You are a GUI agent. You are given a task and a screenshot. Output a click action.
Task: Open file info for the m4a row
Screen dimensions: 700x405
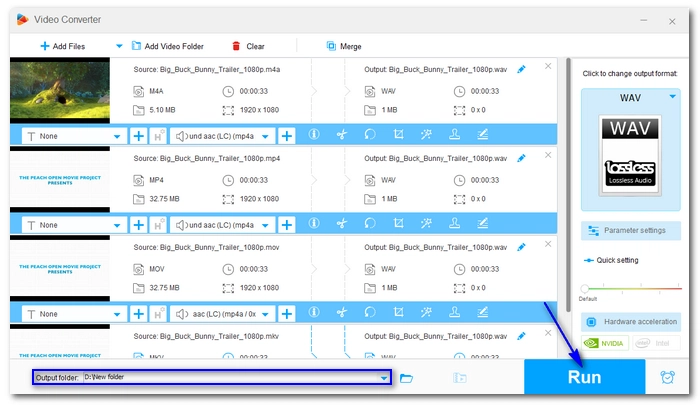[x=314, y=134]
